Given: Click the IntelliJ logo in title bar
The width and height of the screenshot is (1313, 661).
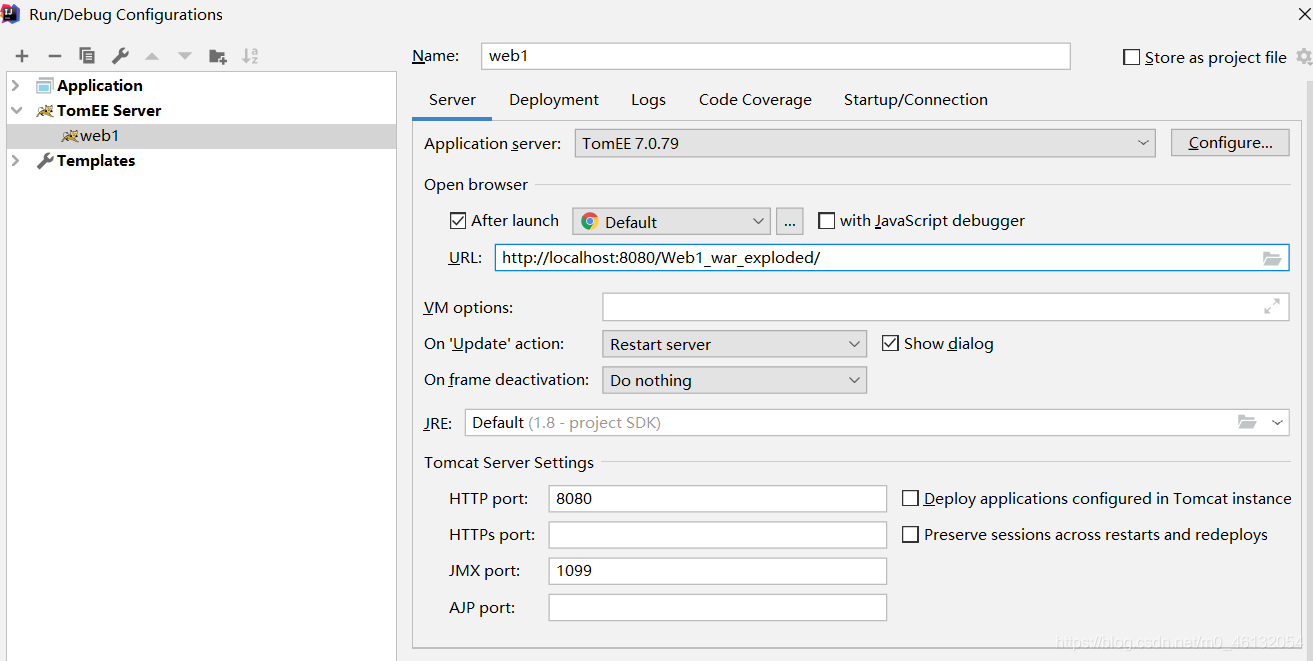Looking at the screenshot, I should click(11, 14).
